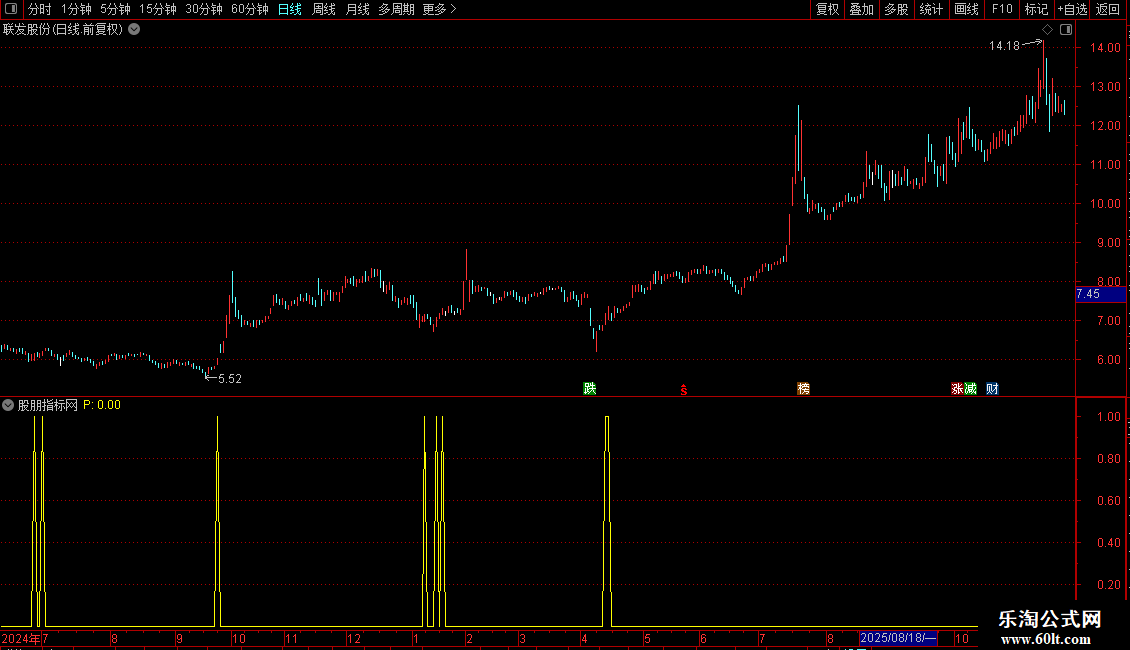The width and height of the screenshot is (1130, 650).
Task: Select the 15分钟 period
Action: pyautogui.click(x=158, y=9)
